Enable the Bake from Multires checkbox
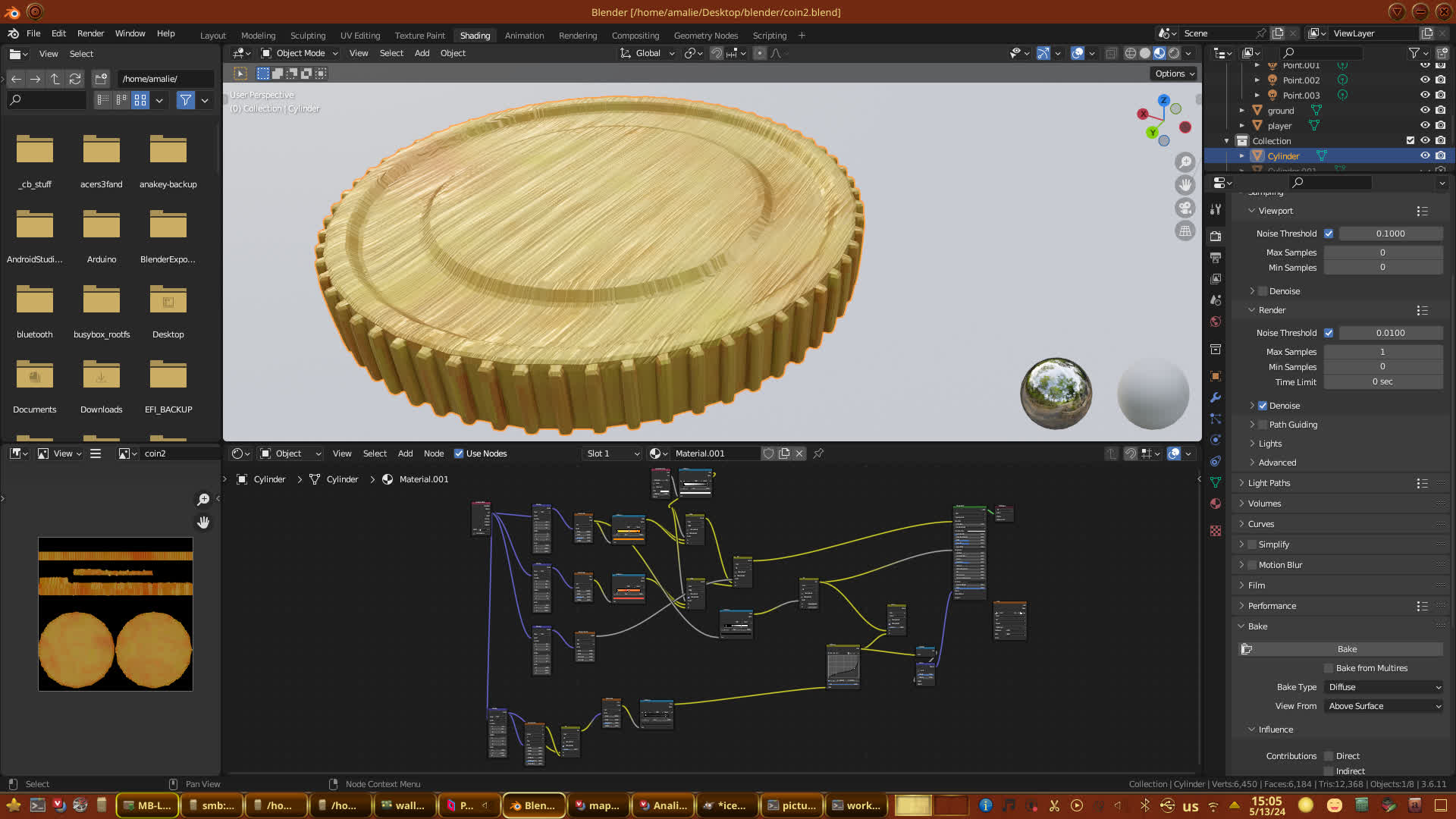Image resolution: width=1456 pixels, height=819 pixels. tap(1329, 668)
